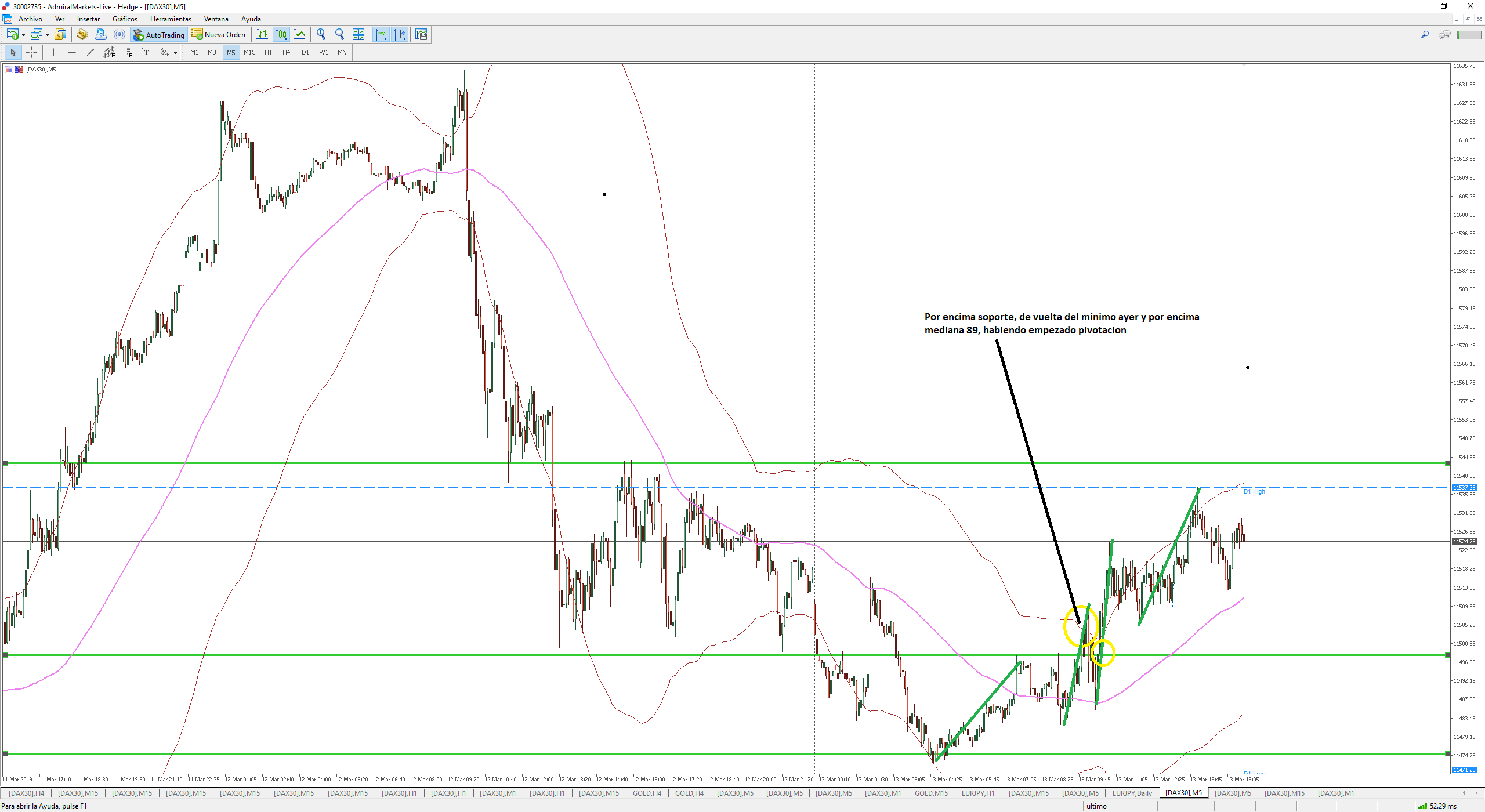This screenshot has width=1485, height=812.
Task: Toggle the AutoTrading button
Action: tap(158, 35)
